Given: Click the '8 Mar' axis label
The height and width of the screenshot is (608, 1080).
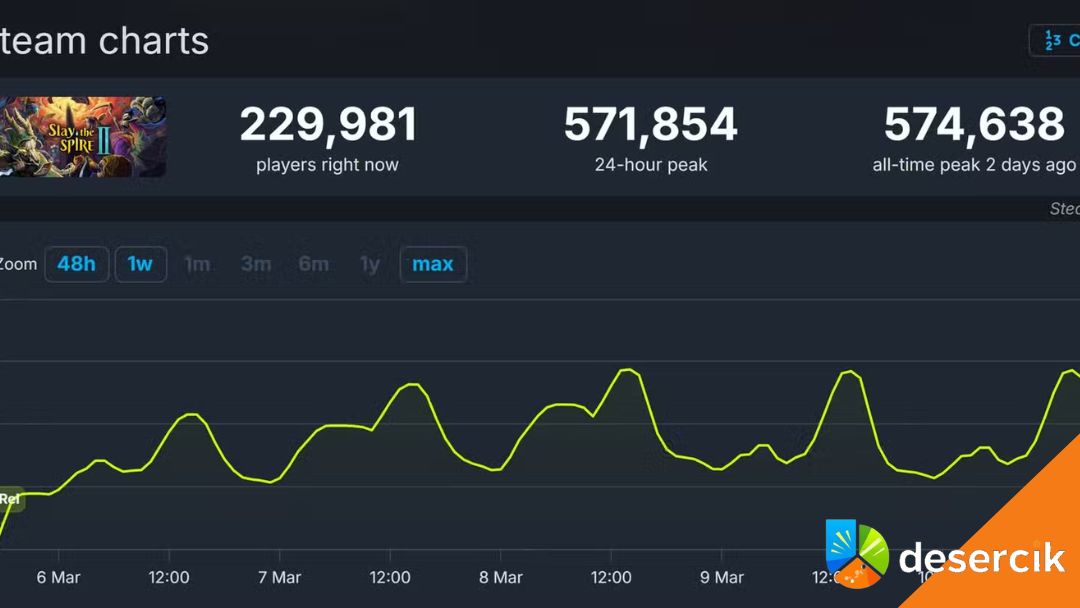Looking at the screenshot, I should (501, 578).
